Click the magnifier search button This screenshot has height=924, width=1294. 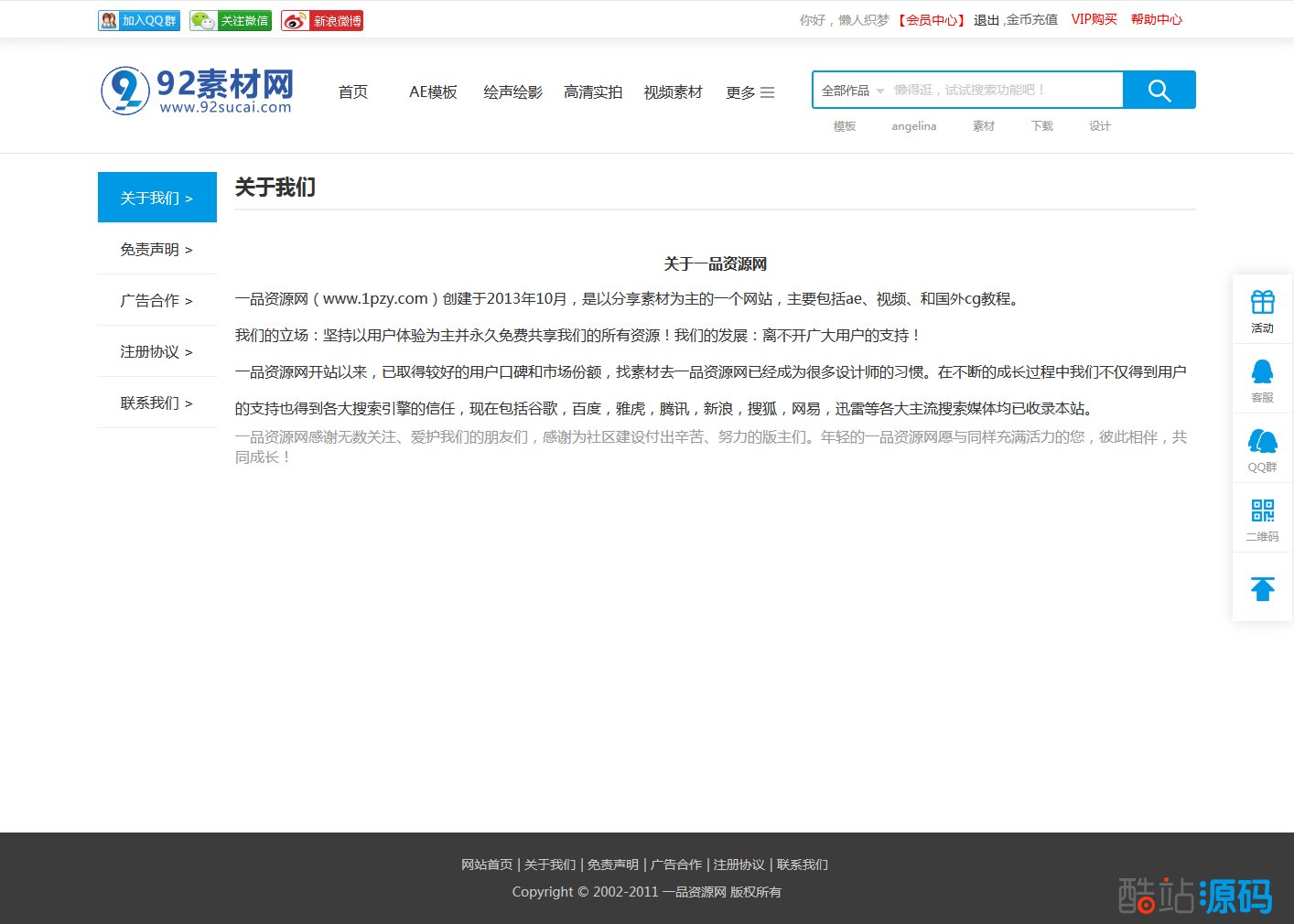click(x=1159, y=91)
